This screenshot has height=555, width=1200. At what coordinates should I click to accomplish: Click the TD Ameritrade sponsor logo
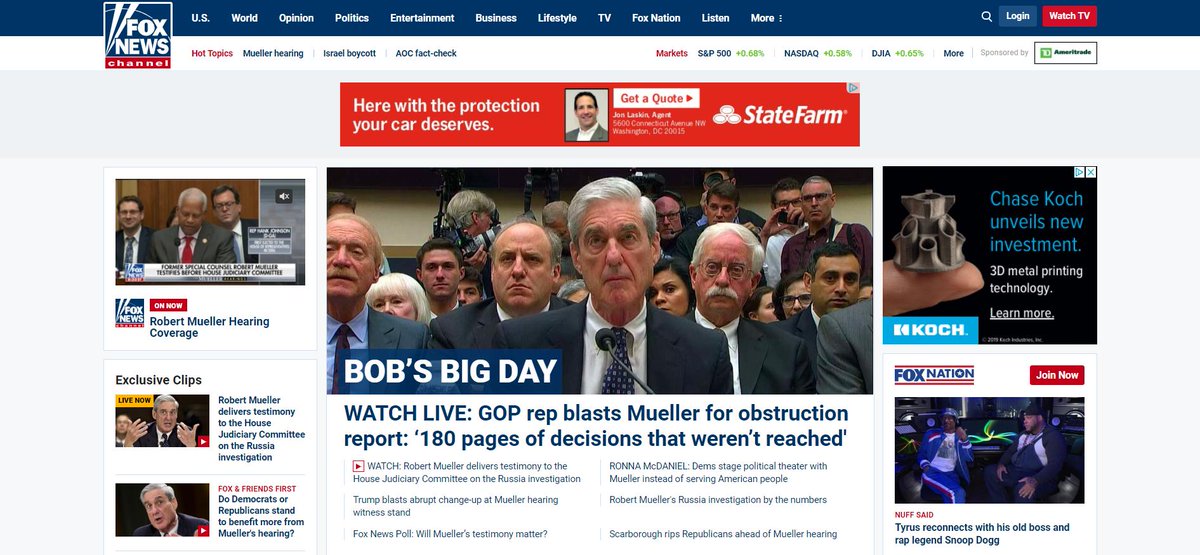(1066, 53)
